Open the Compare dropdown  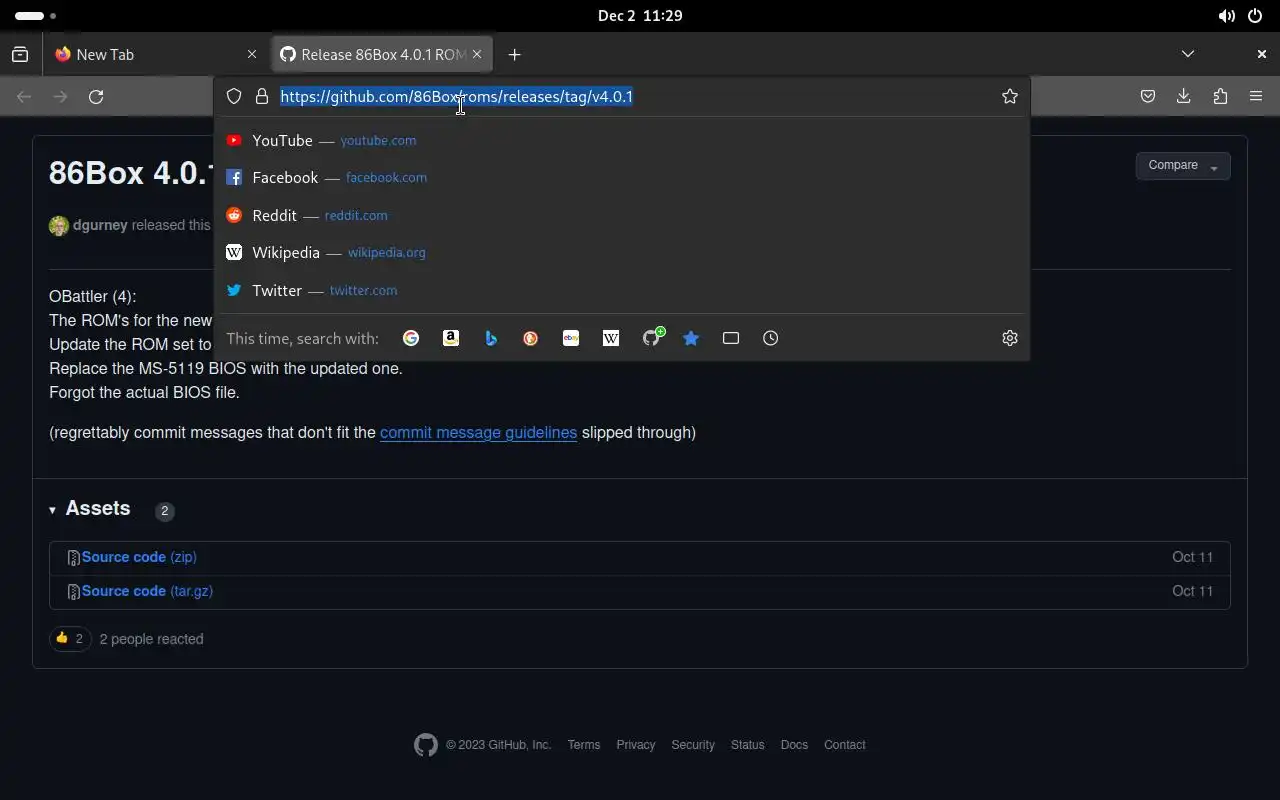1183,166
